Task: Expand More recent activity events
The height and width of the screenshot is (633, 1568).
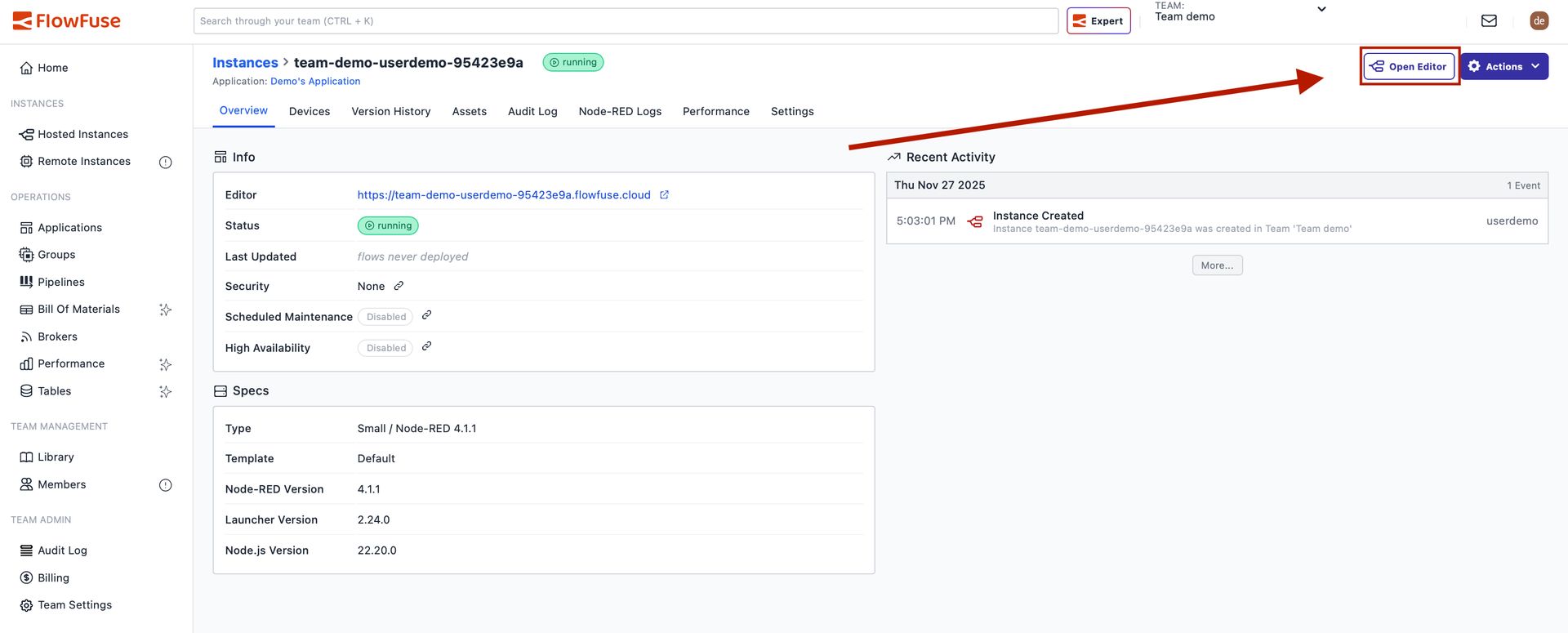Action: click(1217, 265)
